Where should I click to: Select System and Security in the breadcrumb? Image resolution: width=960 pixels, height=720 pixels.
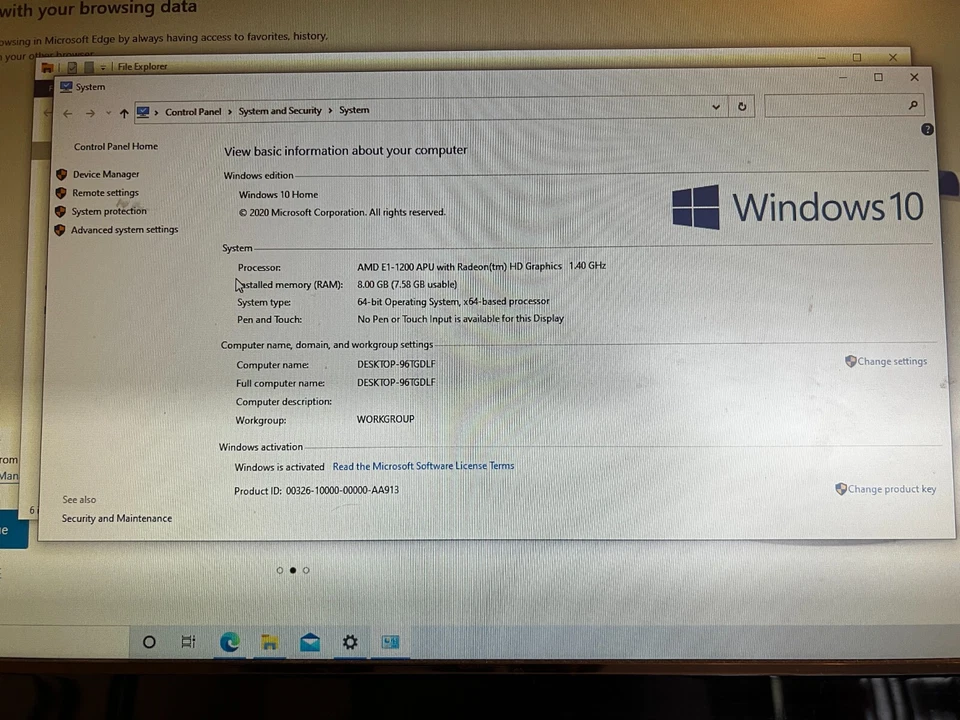[279, 111]
